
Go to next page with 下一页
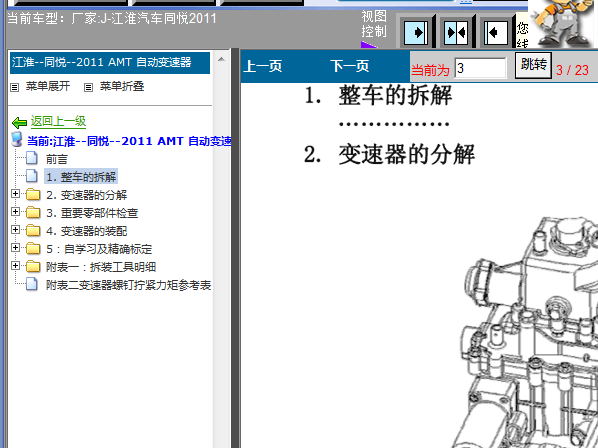click(350, 66)
